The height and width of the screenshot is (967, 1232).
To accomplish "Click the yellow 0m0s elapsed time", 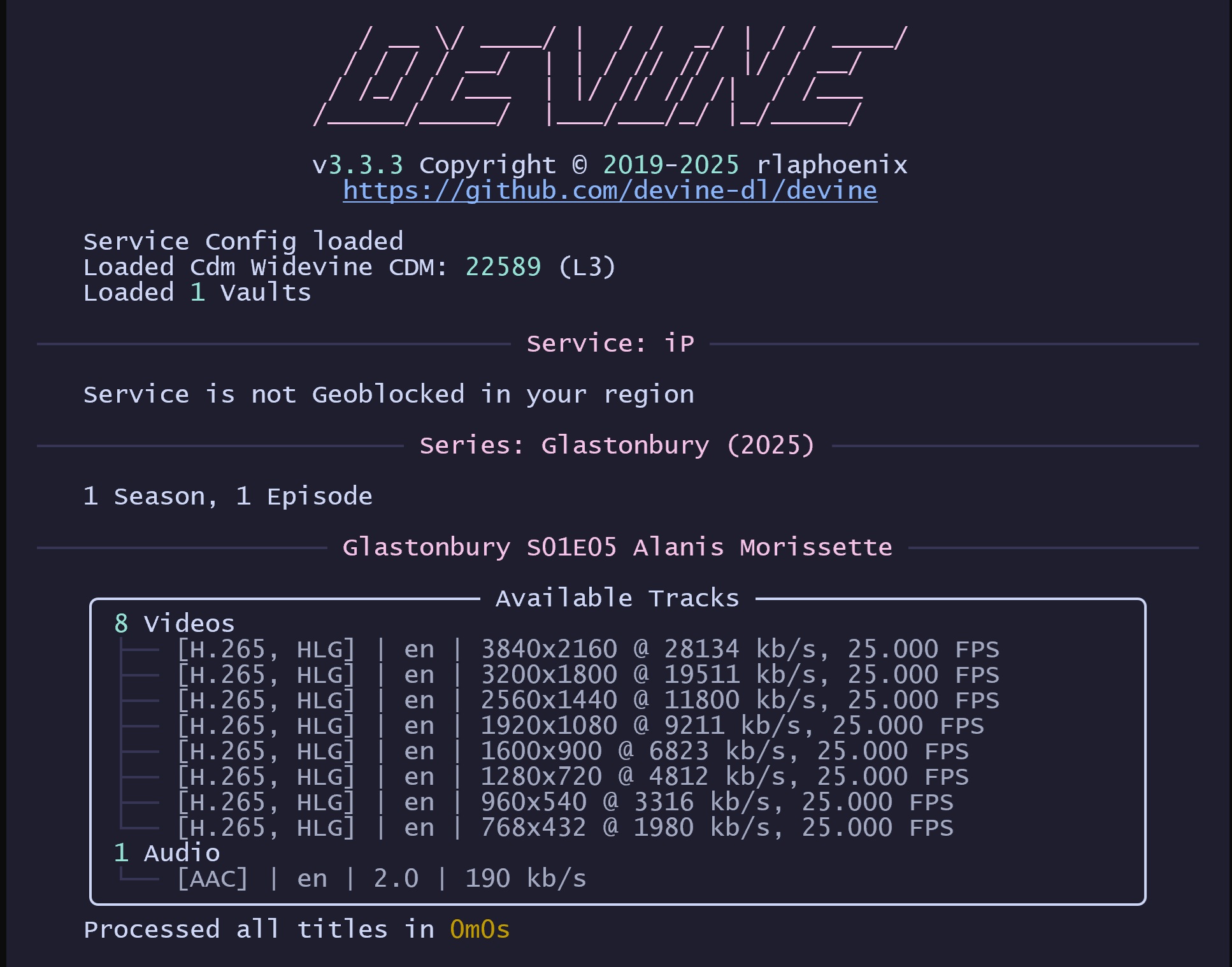I will (x=480, y=929).
